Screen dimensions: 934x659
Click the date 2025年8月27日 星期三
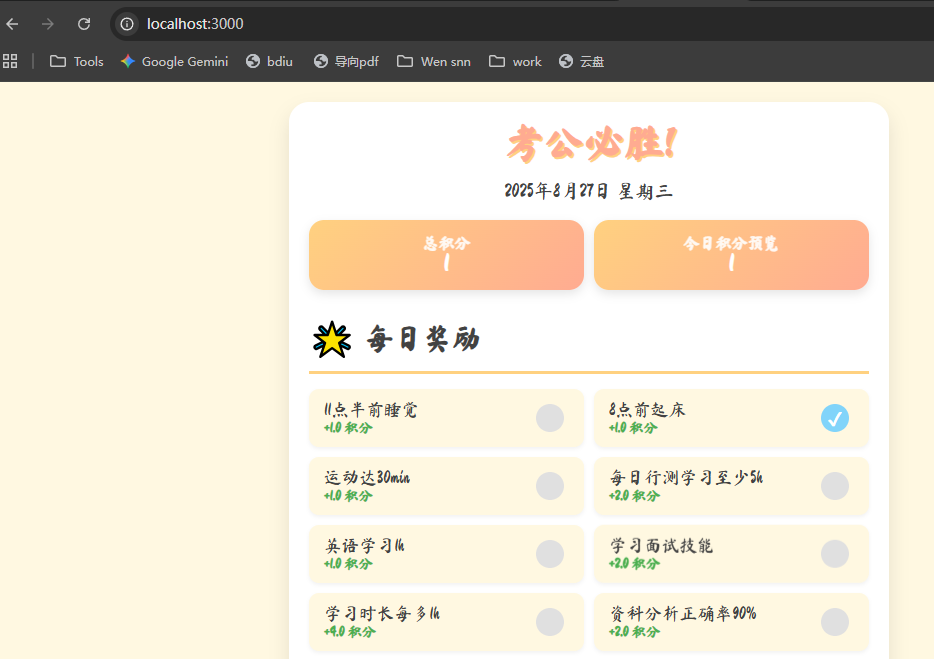589,191
